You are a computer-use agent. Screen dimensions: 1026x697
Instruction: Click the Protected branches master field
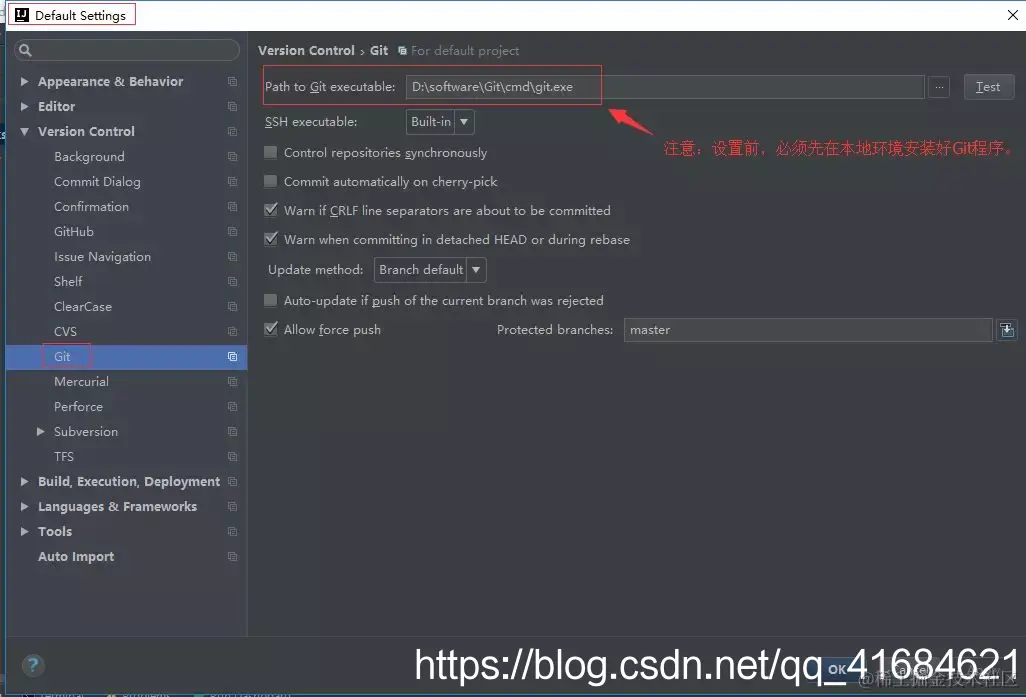pyautogui.click(x=808, y=330)
